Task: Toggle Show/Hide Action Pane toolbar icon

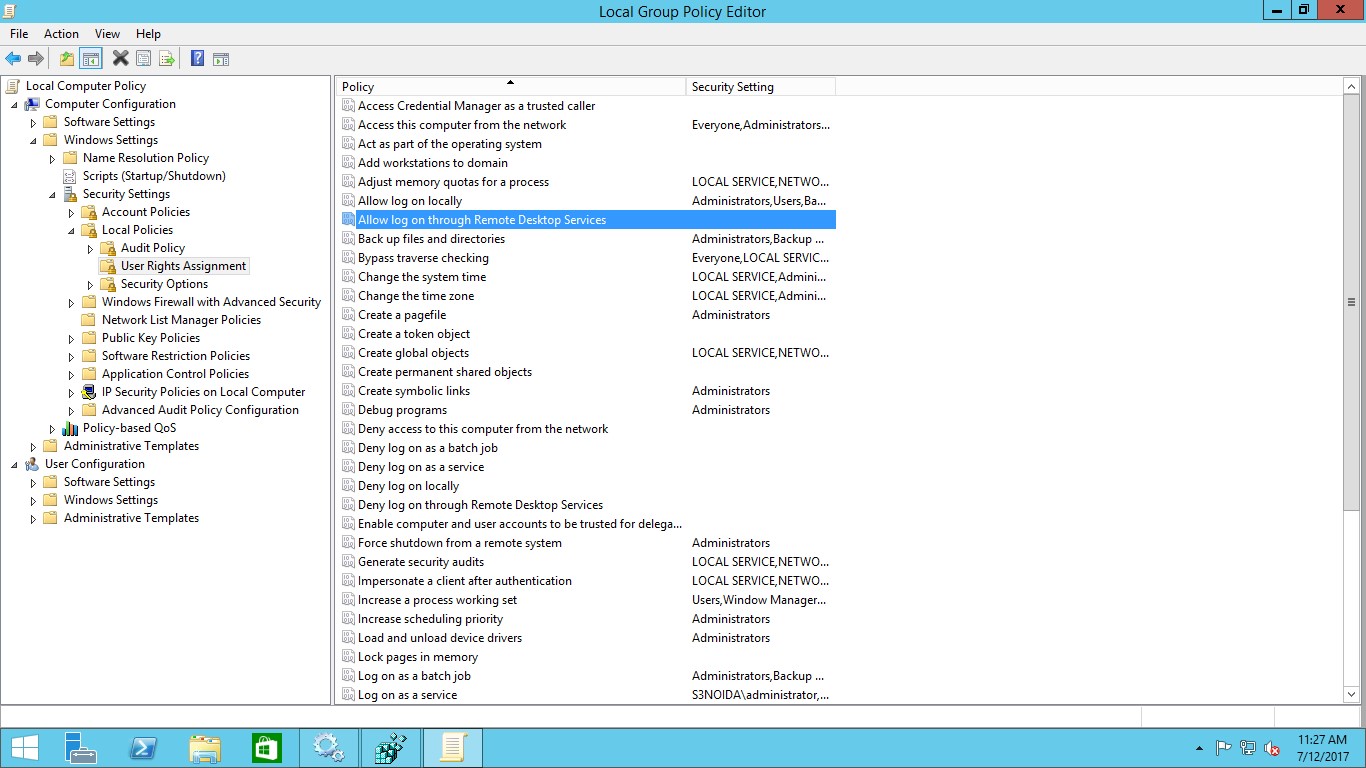Action: point(221,59)
